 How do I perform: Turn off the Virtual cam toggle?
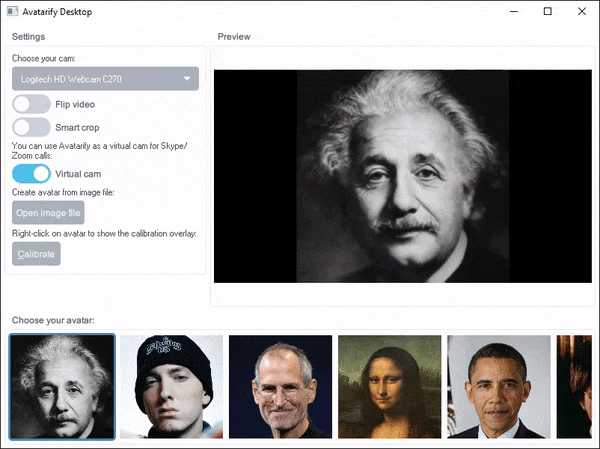[31, 174]
